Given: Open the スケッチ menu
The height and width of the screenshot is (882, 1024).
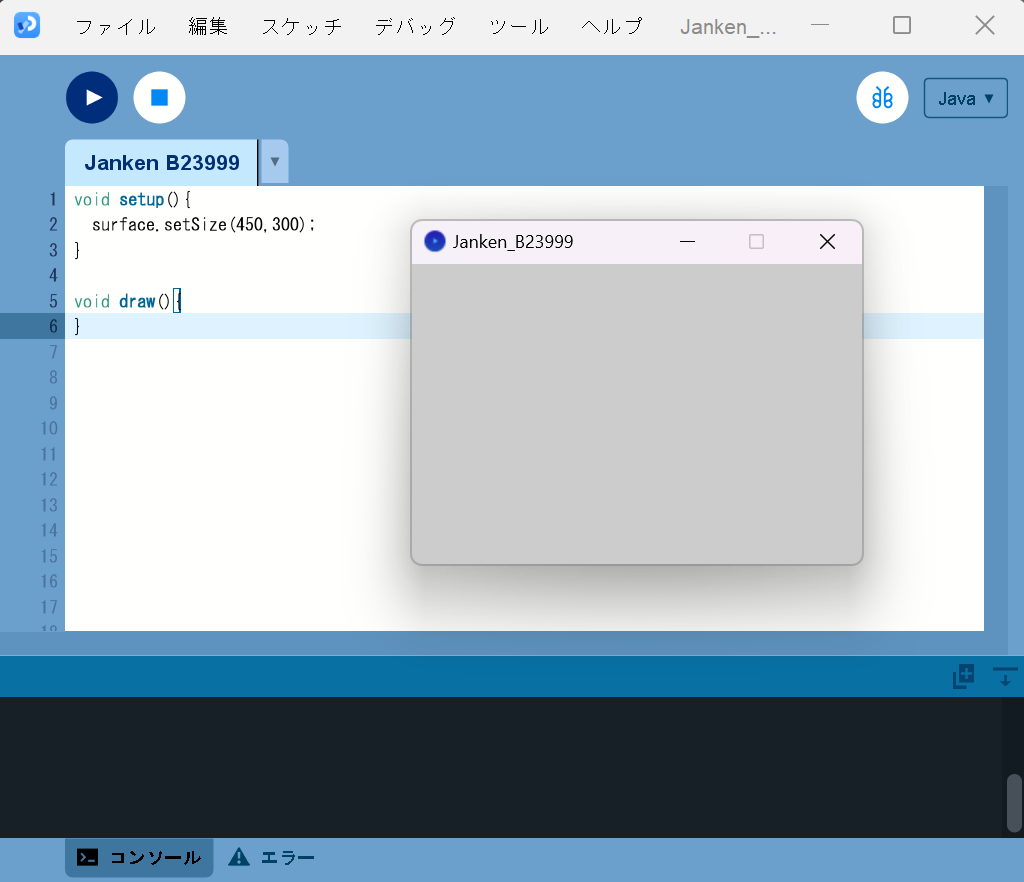Looking at the screenshot, I should tap(301, 27).
